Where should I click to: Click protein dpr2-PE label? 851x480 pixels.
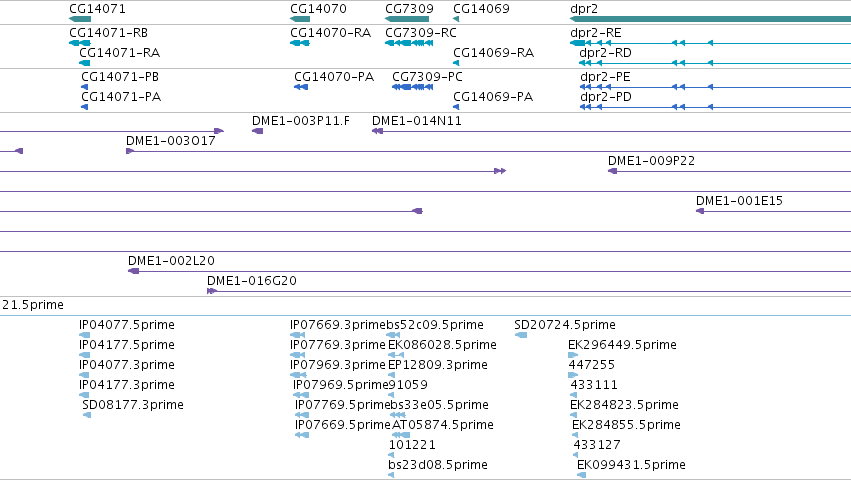pyautogui.click(x=606, y=77)
